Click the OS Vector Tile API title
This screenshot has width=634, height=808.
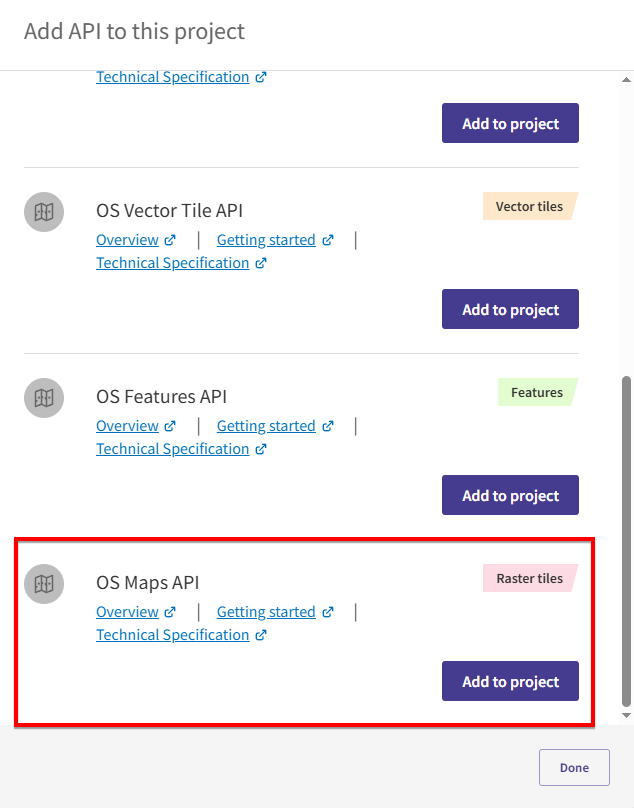[169, 211]
